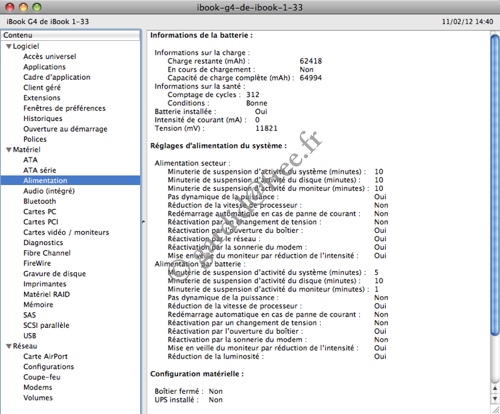The image size is (500, 414).
Task: Click the Capacité de charge complète value 64994
Action: pos(311,78)
